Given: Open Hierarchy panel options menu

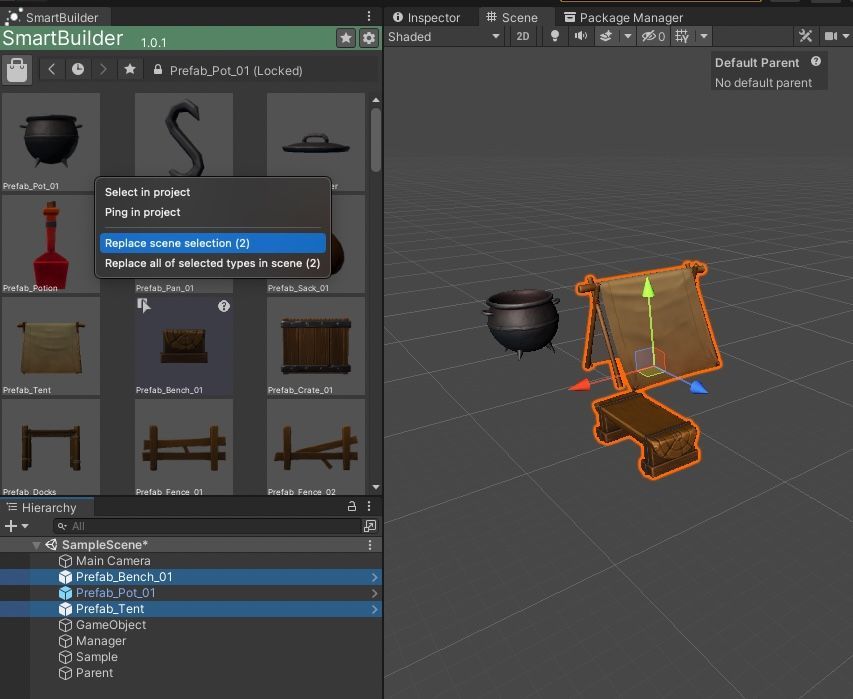Looking at the screenshot, I should point(369,506).
